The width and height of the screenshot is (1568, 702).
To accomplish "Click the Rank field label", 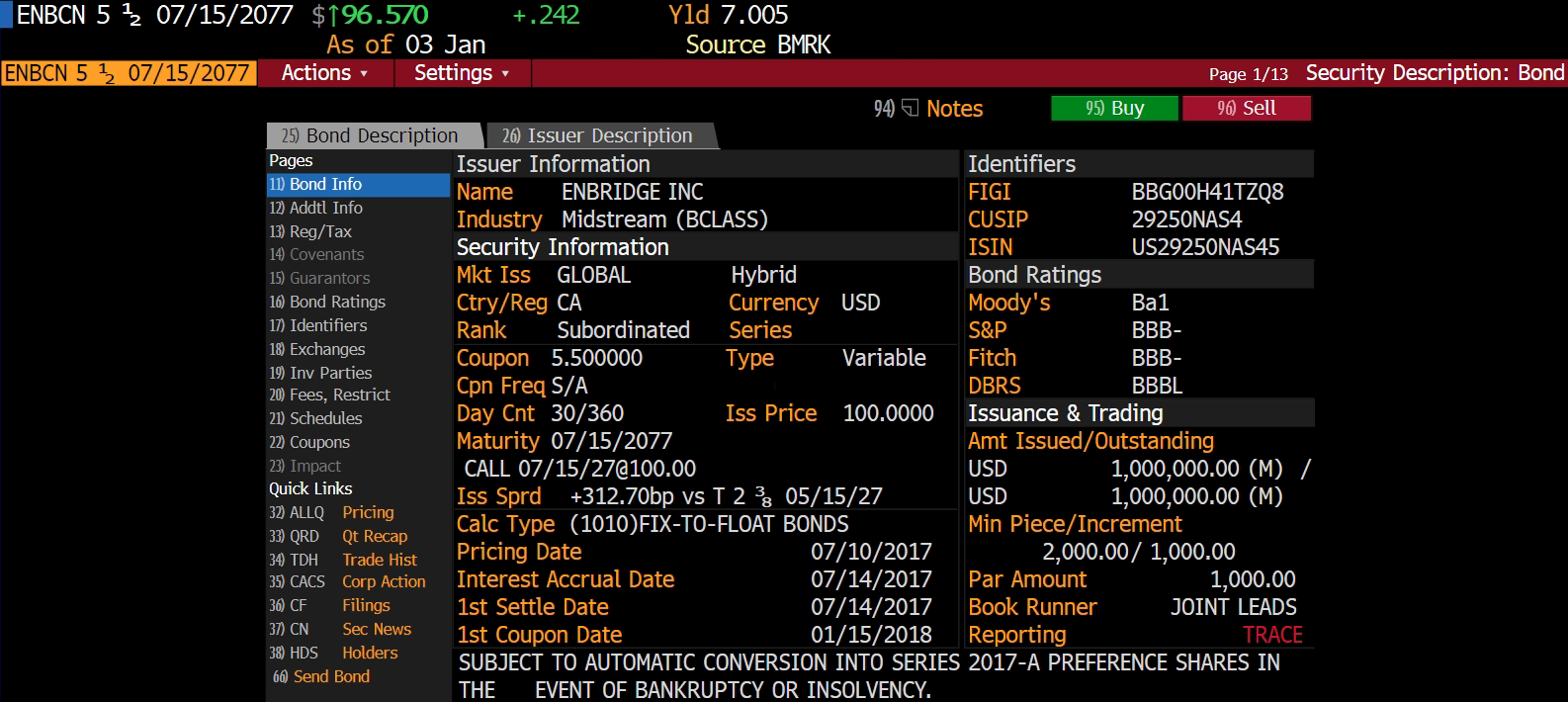I will coord(481,330).
